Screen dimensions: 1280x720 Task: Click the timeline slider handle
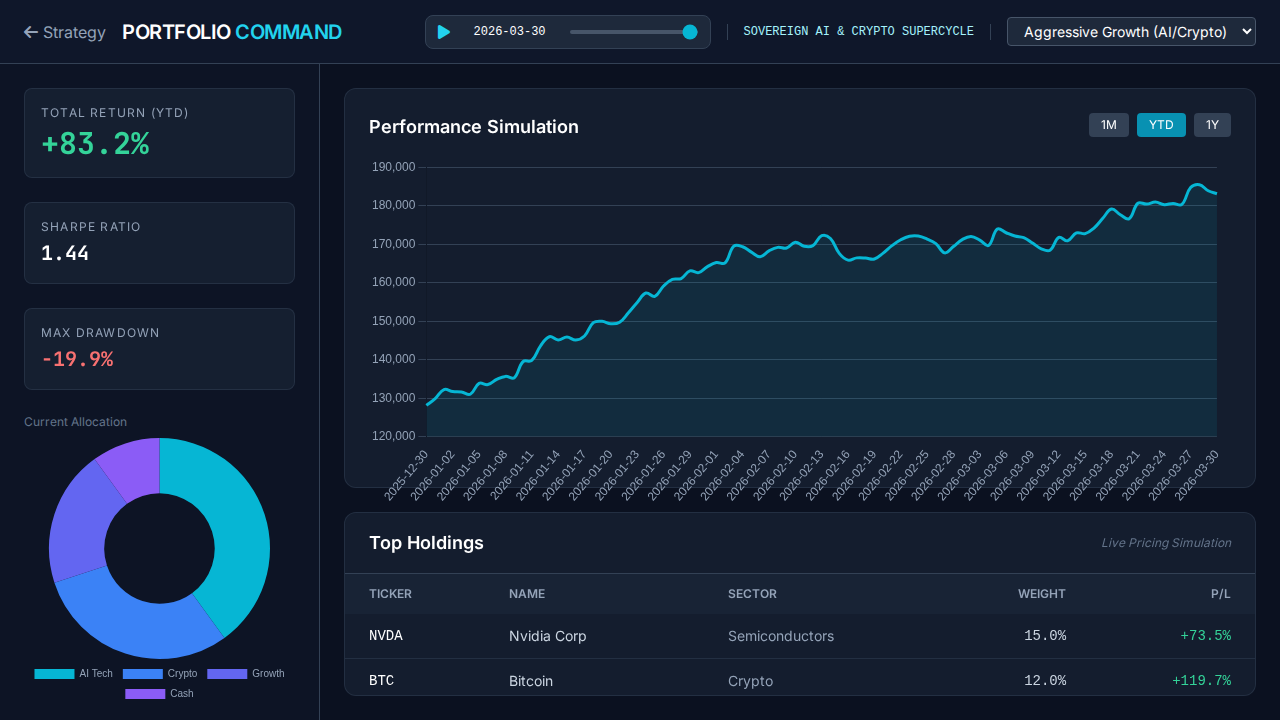click(690, 32)
